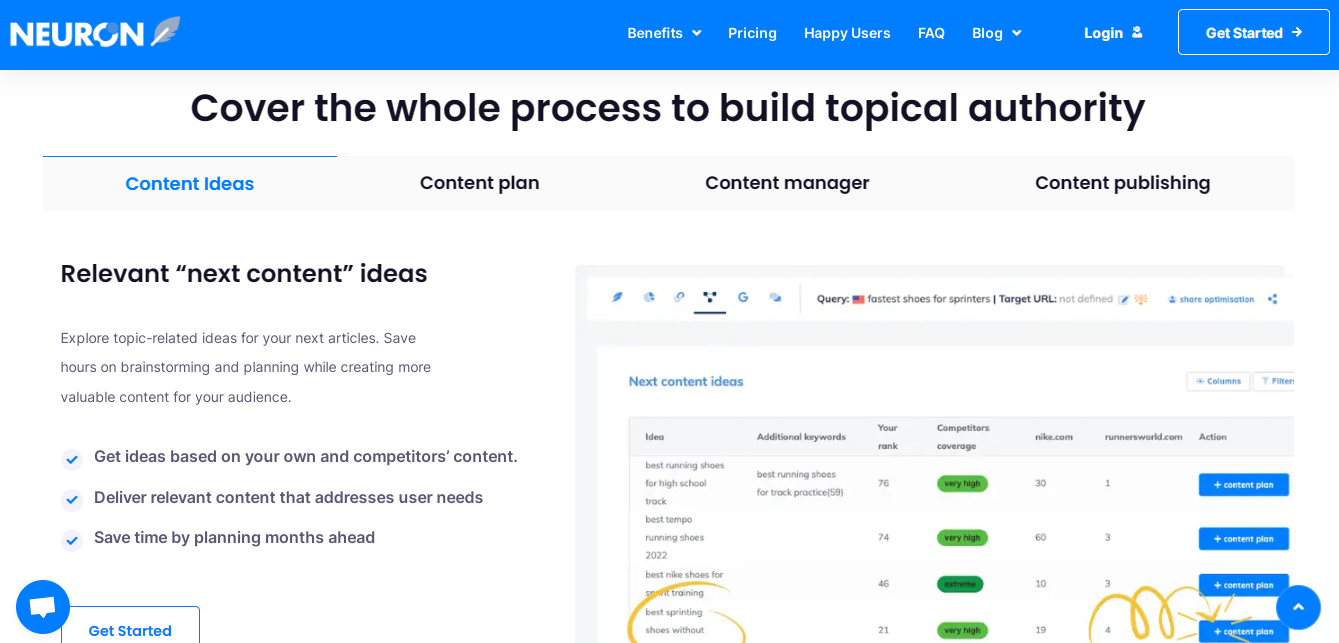The image size is (1339, 643).
Task: Click the chat bubbles icon in screenshot toolbar
Action: [775, 297]
